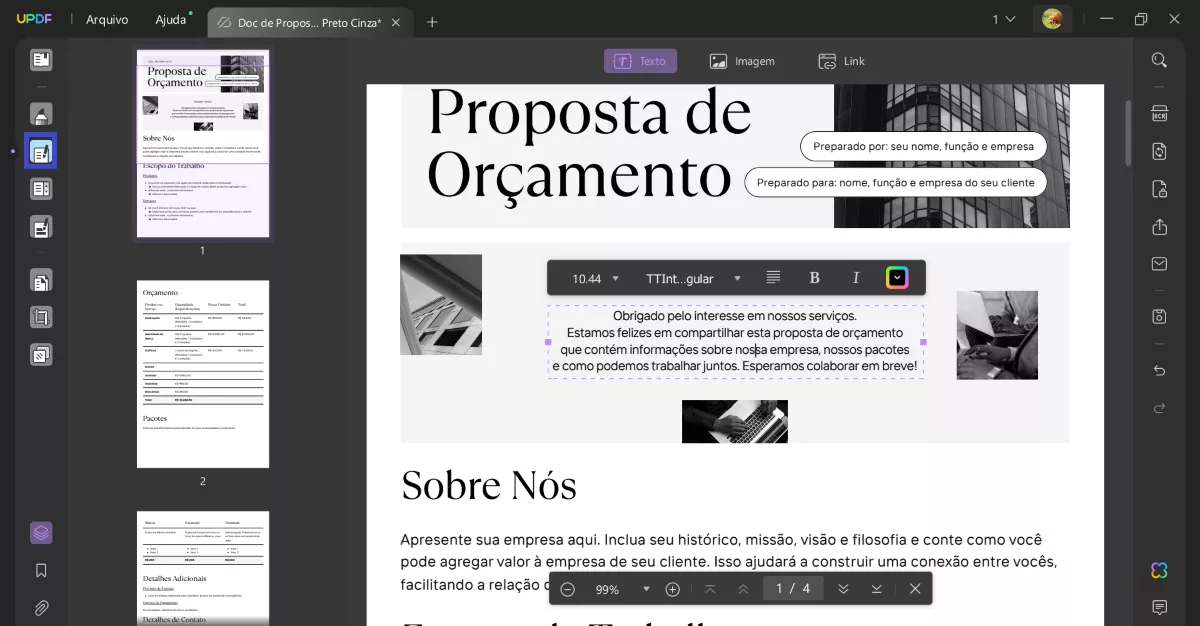
Task: Open the Arquivo menu
Action: click(x=107, y=19)
